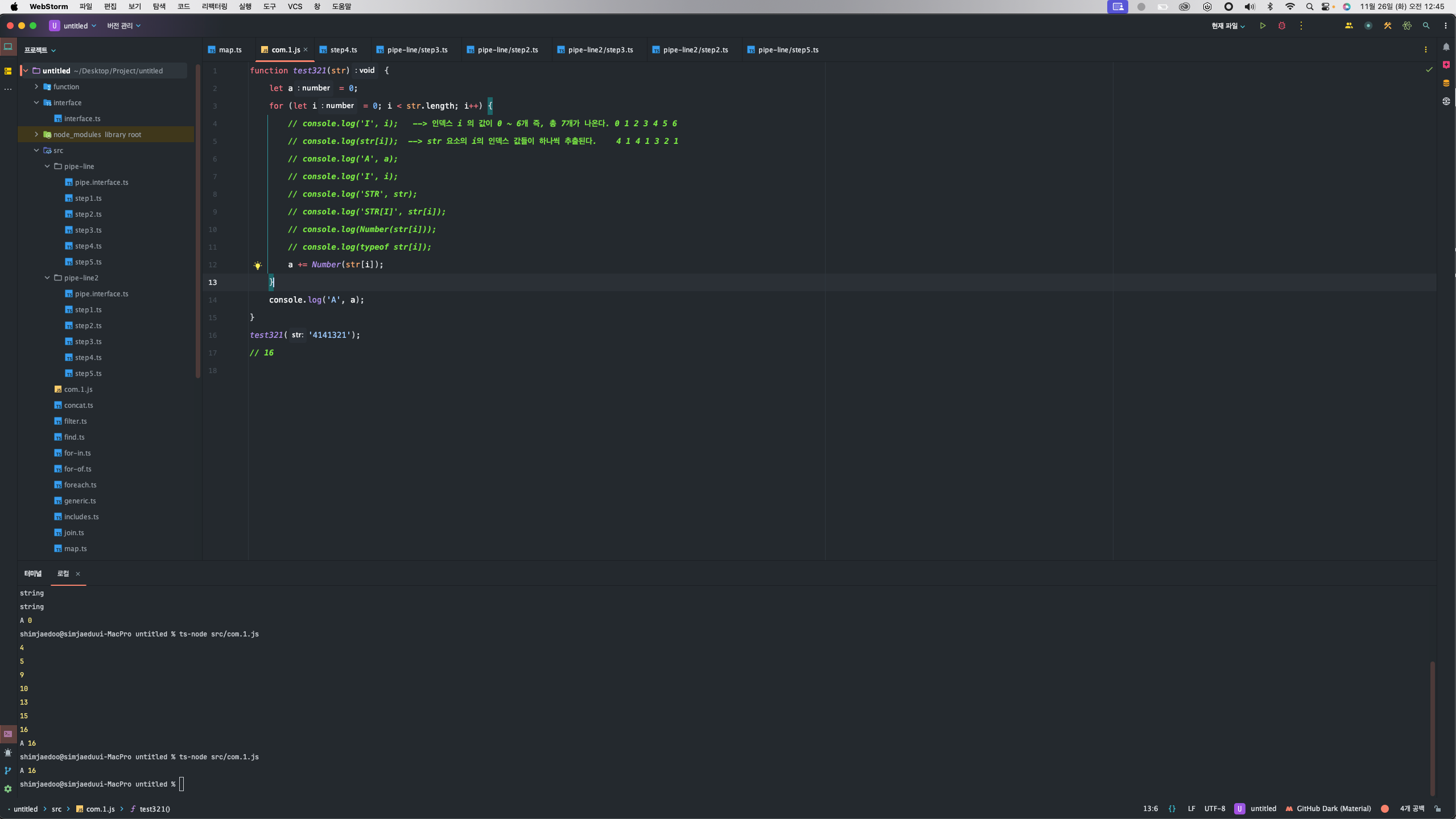Open the 리팩터링 menu

pos(214,6)
